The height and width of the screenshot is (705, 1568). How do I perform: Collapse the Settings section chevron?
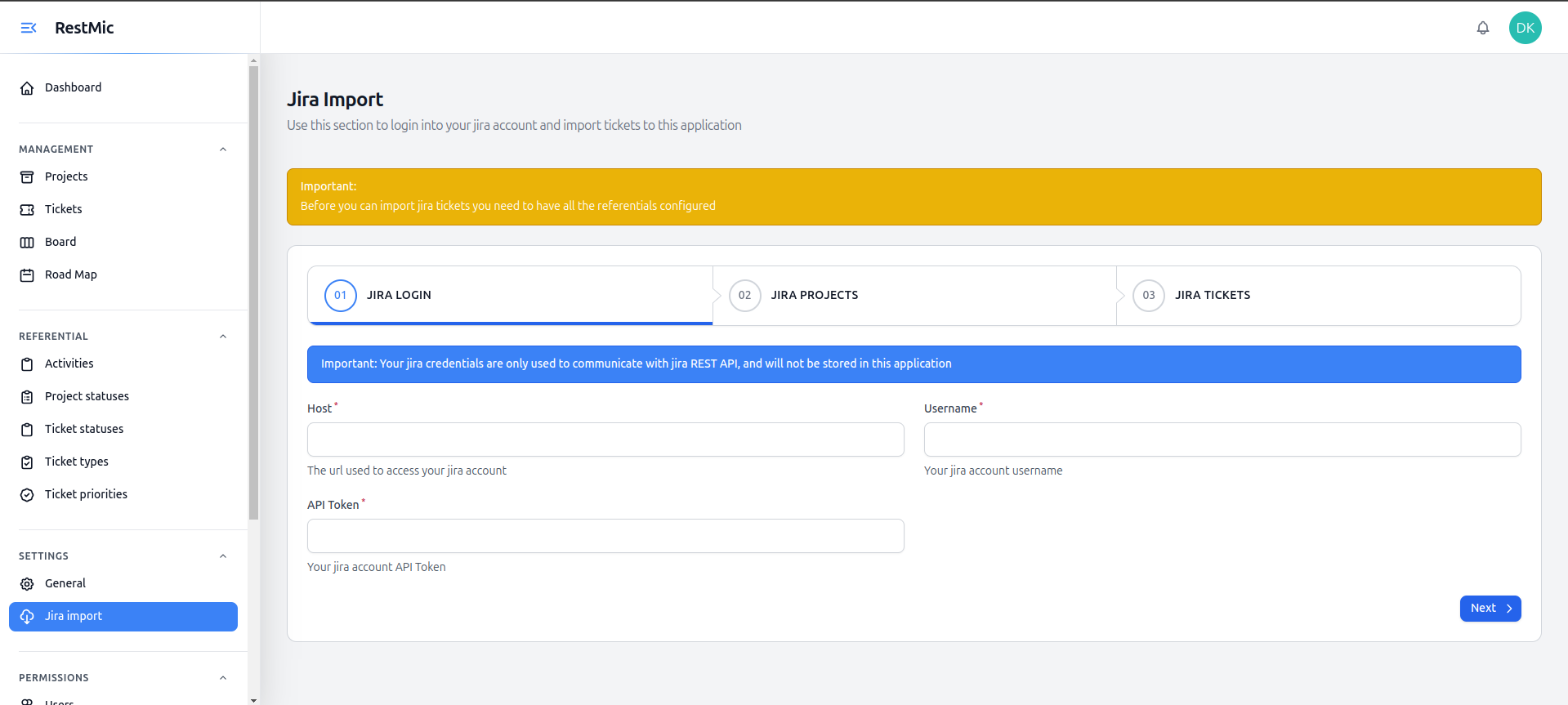(223, 556)
